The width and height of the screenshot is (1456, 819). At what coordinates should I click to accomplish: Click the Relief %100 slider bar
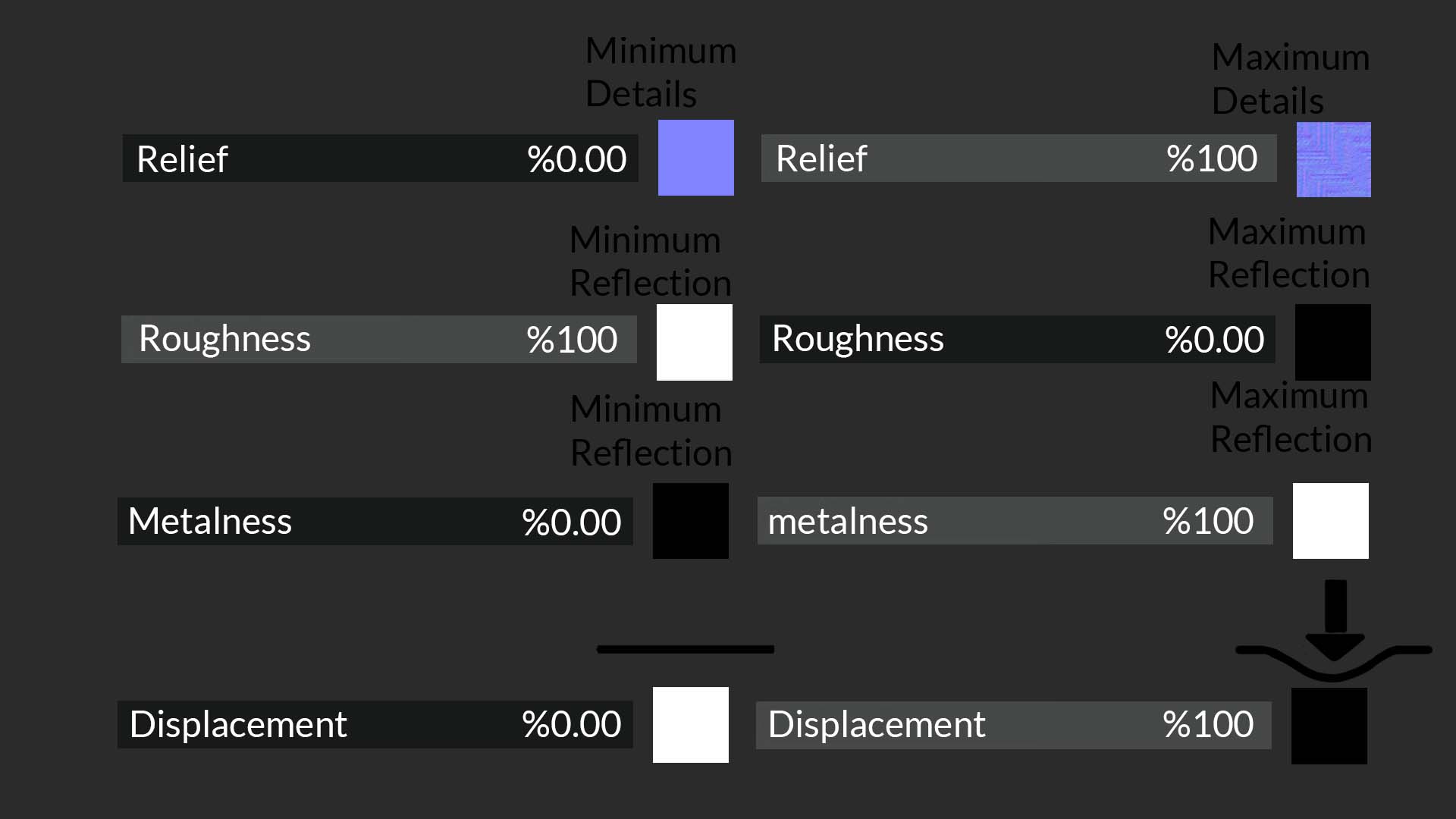(x=1018, y=158)
